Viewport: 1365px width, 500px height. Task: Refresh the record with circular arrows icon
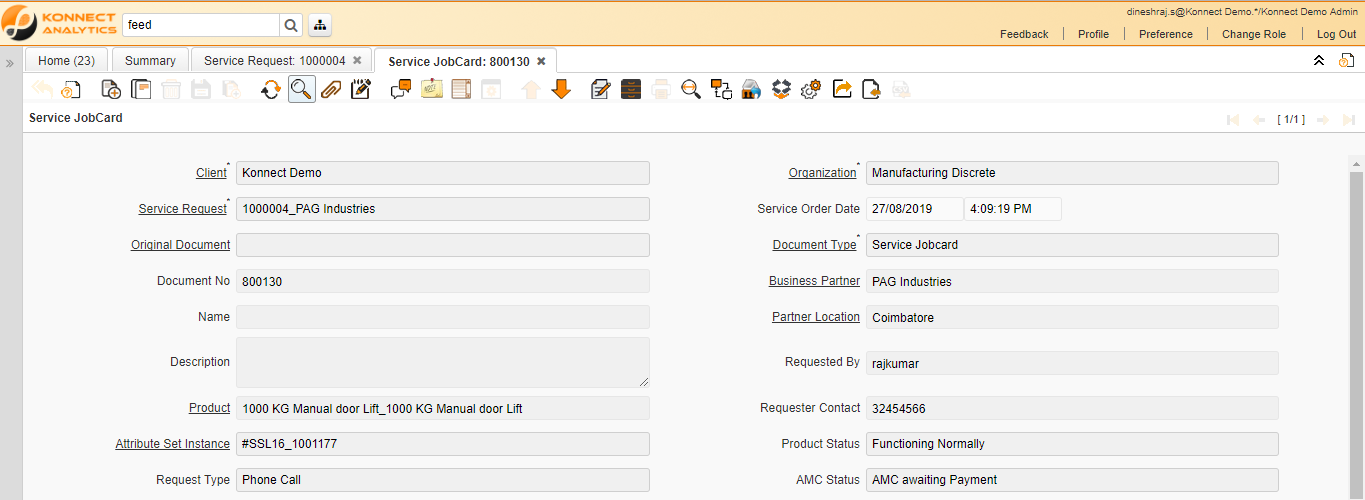[x=270, y=89]
